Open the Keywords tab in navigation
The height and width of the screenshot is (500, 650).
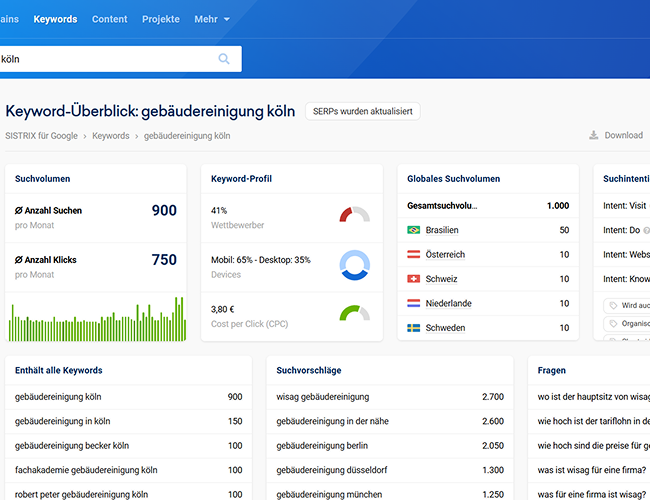(x=55, y=19)
